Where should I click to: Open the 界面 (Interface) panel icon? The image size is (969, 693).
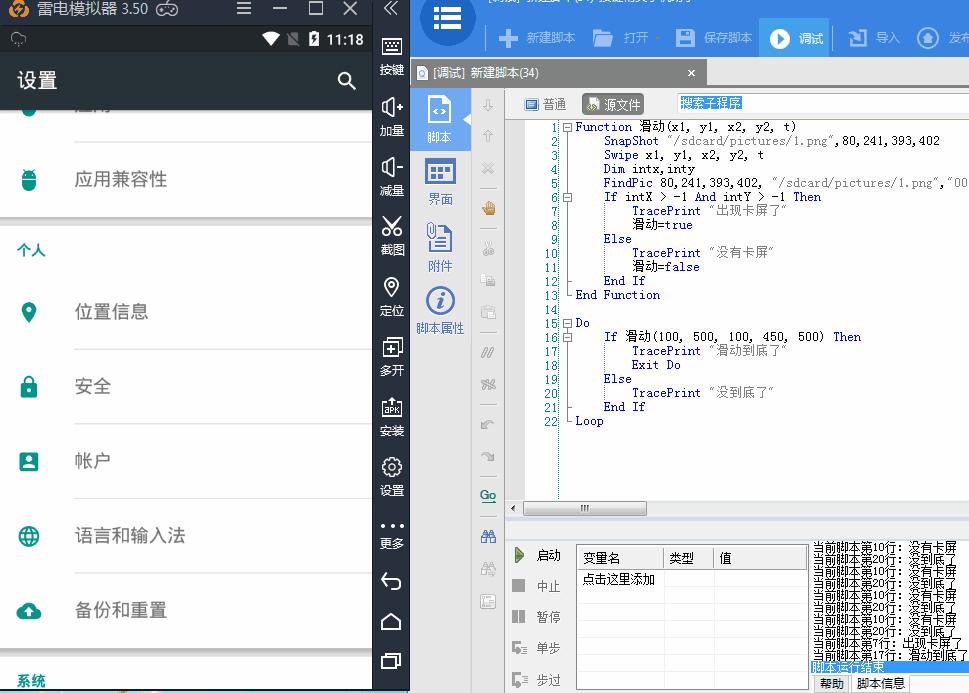(x=440, y=181)
